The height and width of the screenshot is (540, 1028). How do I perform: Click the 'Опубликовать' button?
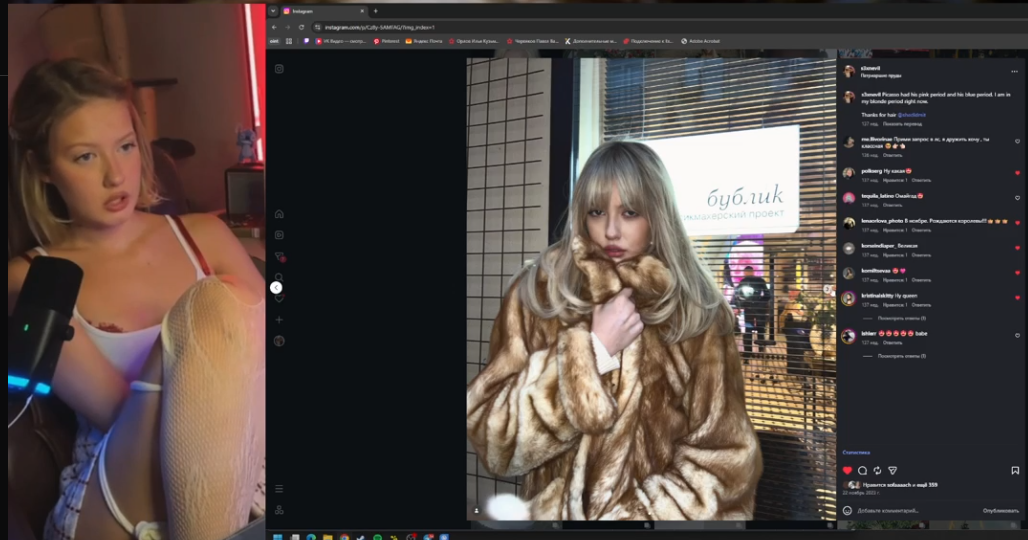[x=1000, y=511]
